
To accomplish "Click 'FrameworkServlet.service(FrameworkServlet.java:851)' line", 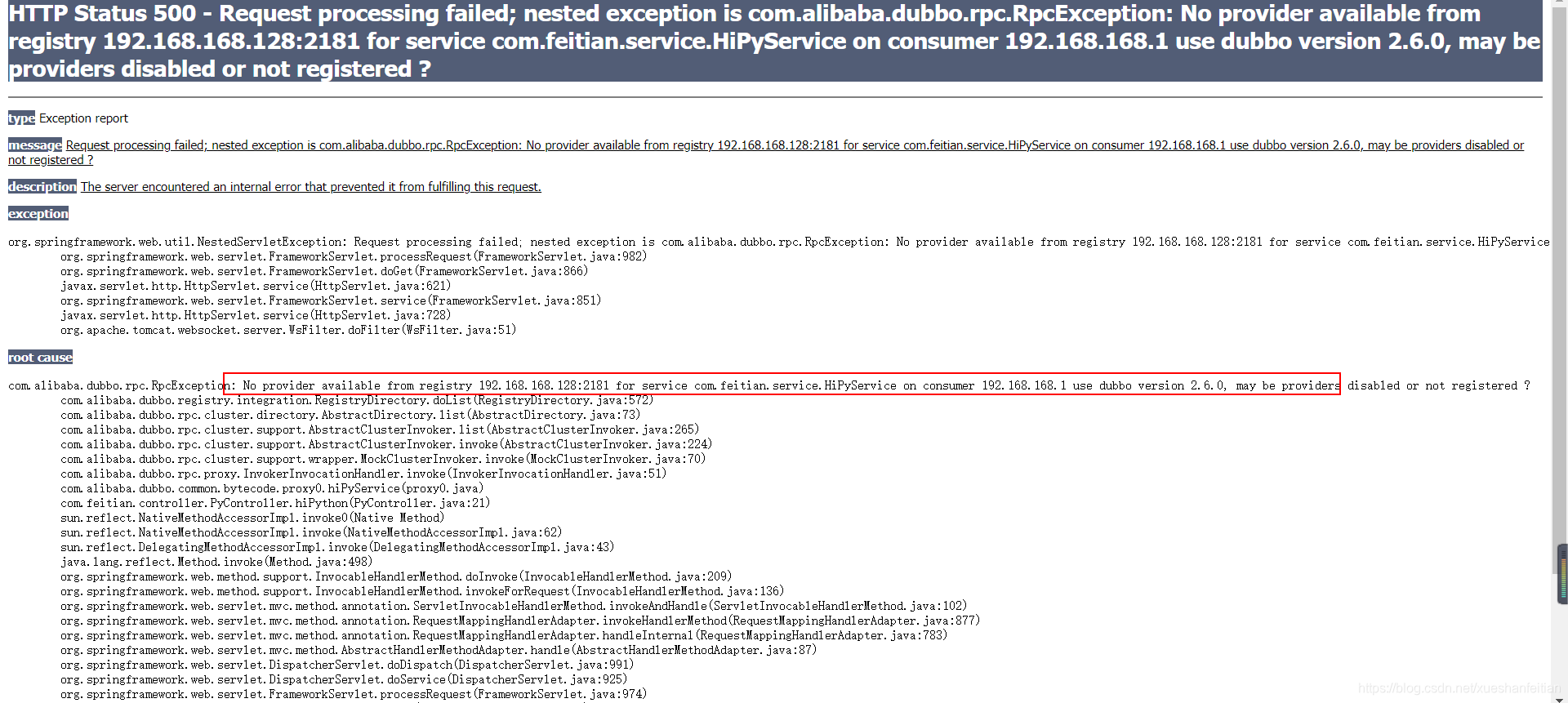I will 331,300.
